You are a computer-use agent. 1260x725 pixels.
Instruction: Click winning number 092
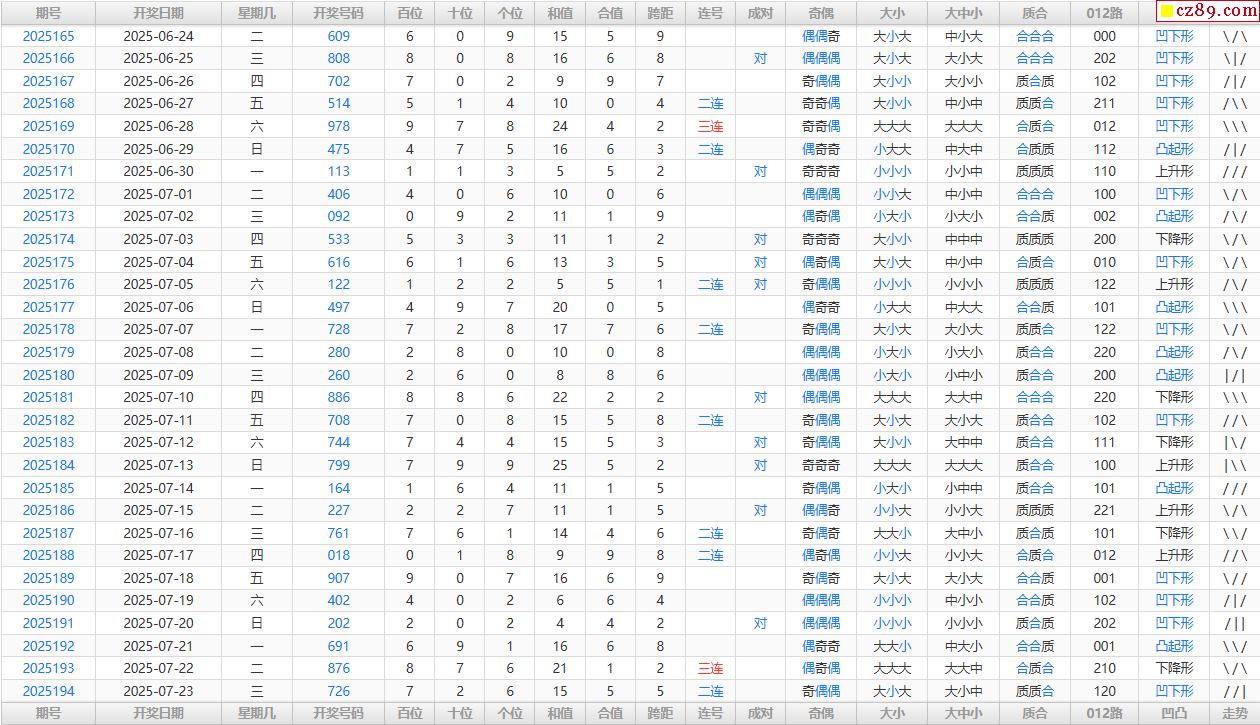pos(339,216)
